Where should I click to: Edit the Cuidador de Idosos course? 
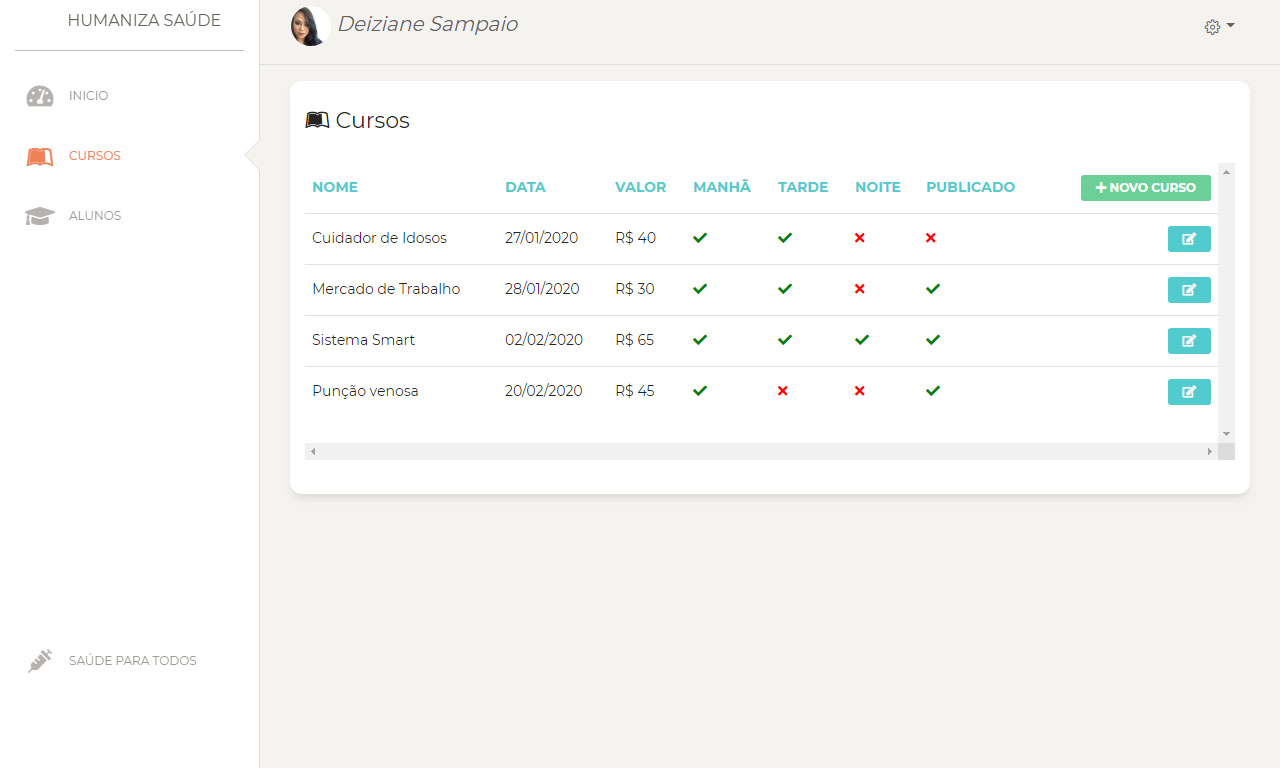pos(1189,239)
